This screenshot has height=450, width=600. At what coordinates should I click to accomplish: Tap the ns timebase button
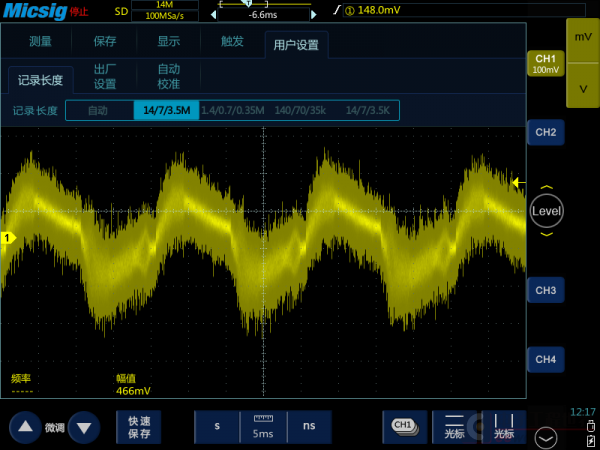(309, 427)
